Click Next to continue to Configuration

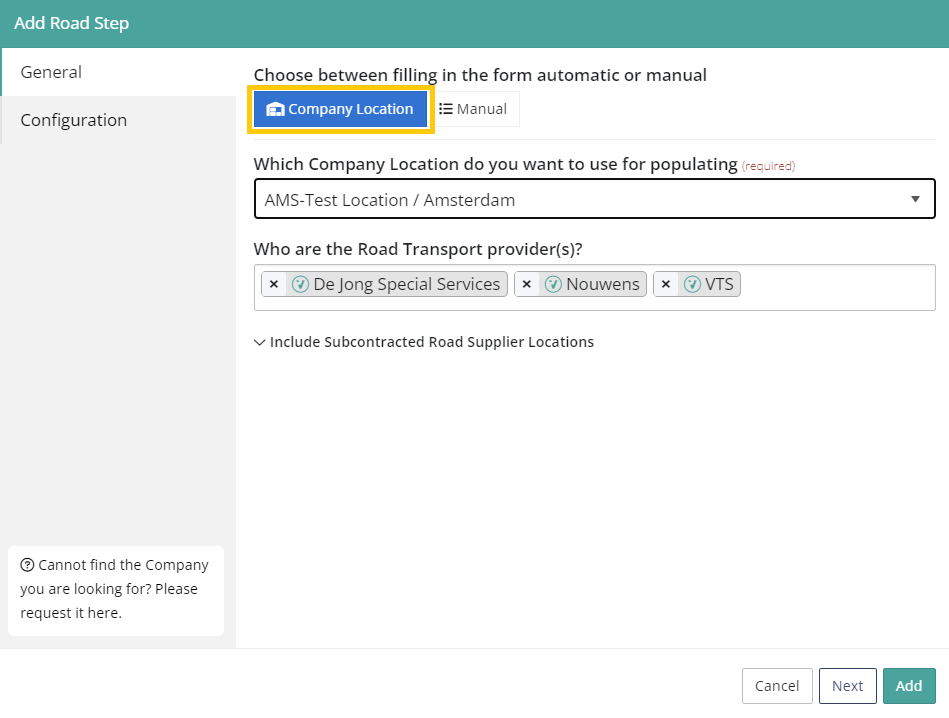[x=847, y=686]
